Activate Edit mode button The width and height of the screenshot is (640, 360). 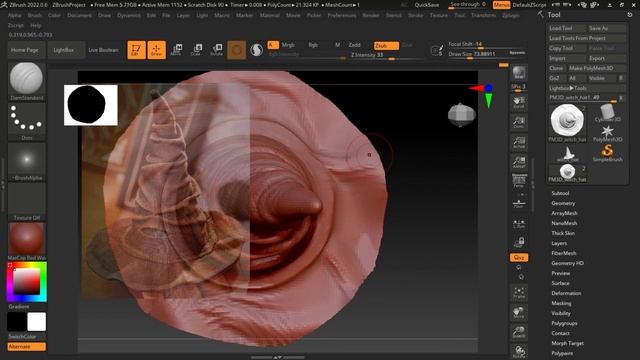click(x=136, y=50)
